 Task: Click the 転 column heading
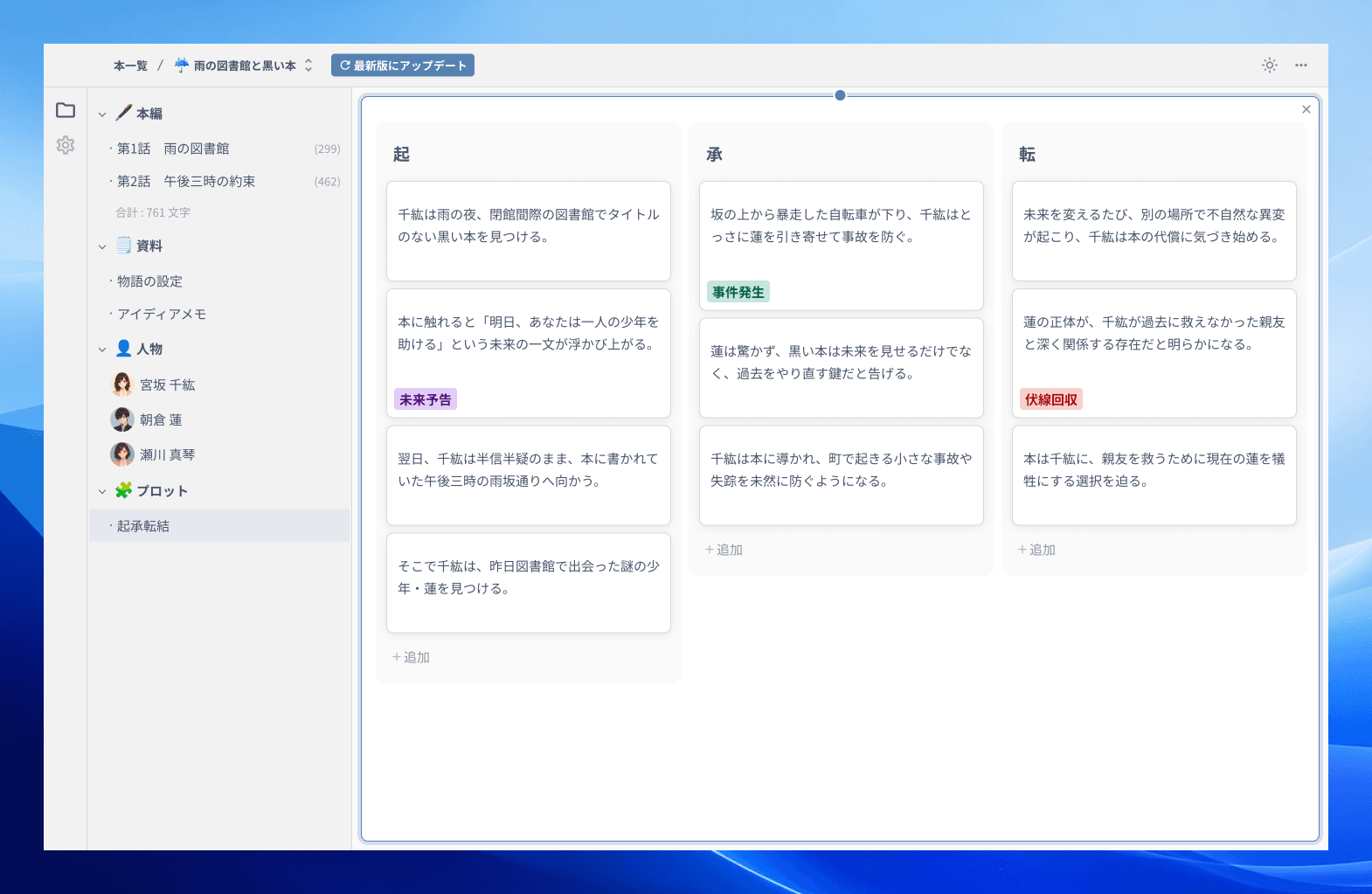point(1027,154)
